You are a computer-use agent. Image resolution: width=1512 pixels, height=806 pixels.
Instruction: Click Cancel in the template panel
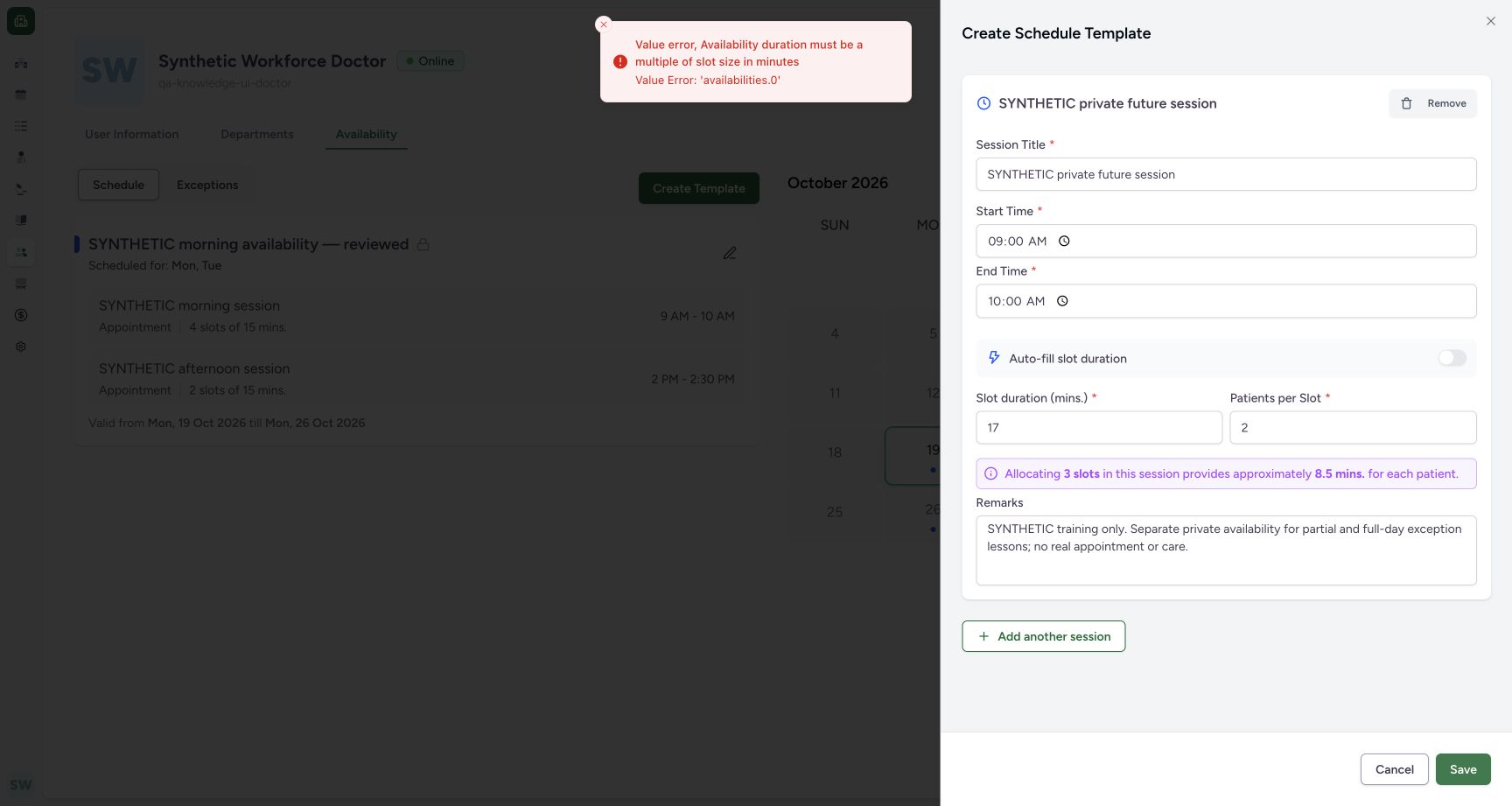coord(1395,769)
